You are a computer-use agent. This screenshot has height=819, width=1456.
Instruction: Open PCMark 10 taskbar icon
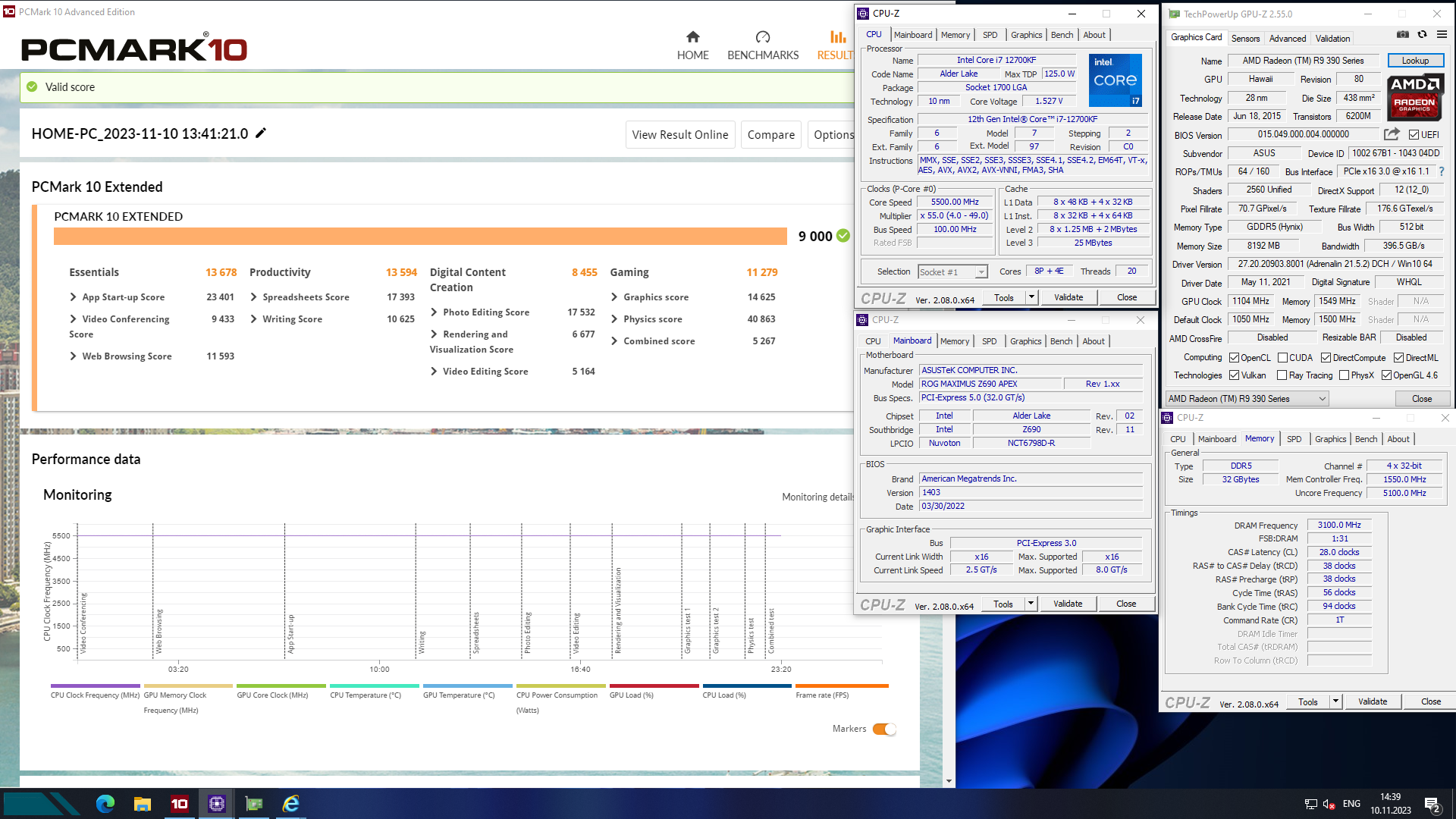[180, 803]
